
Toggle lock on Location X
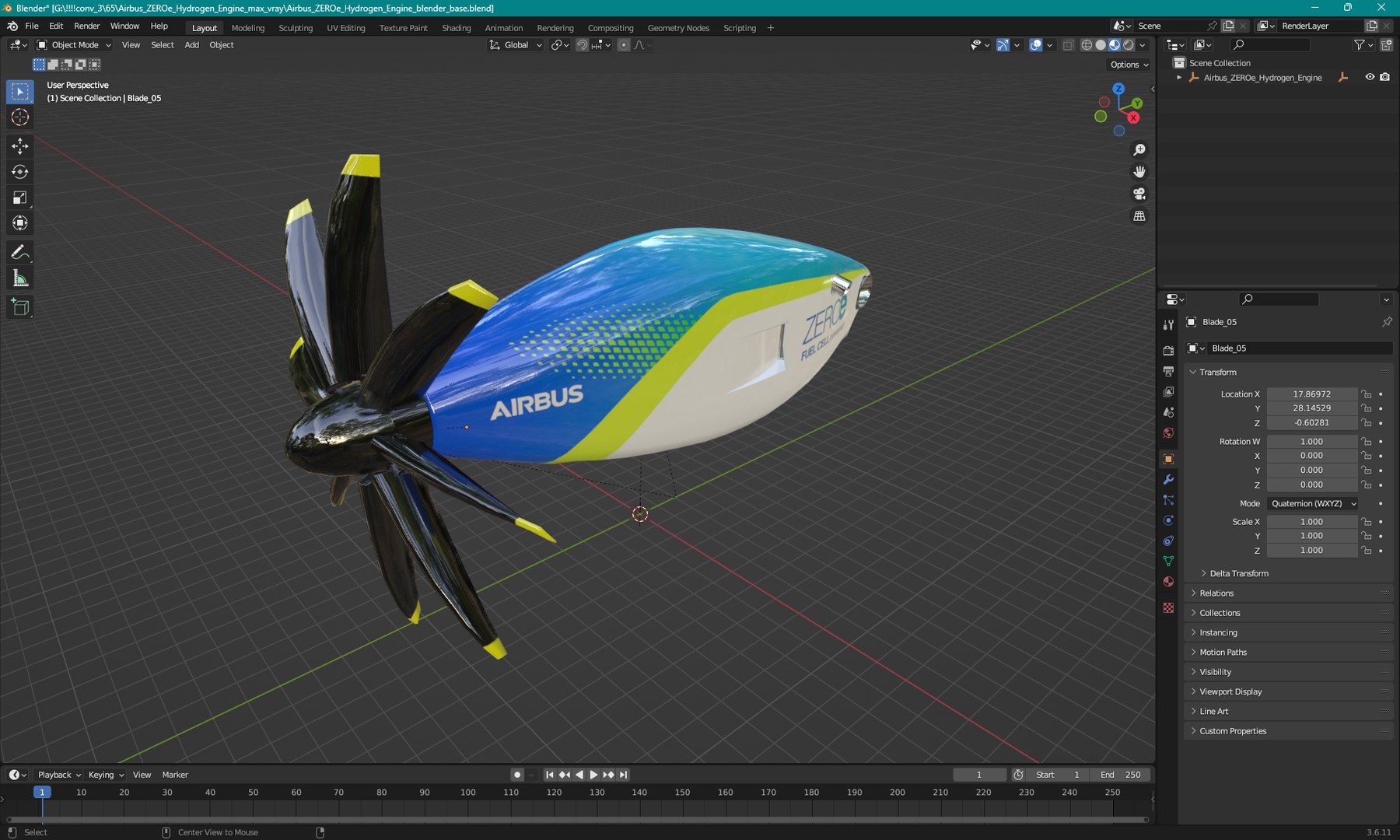click(x=1367, y=394)
